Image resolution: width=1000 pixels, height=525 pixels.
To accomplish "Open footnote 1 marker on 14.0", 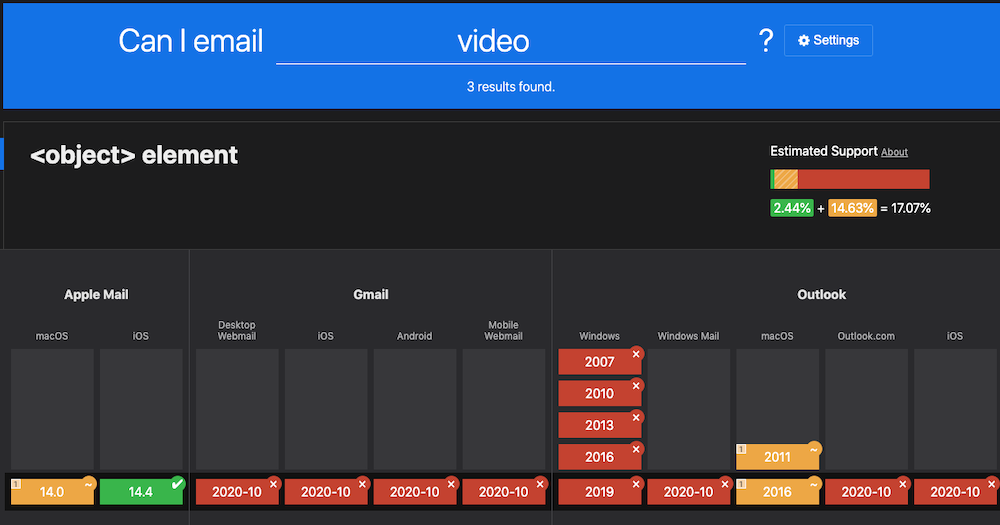I will (x=16, y=484).
